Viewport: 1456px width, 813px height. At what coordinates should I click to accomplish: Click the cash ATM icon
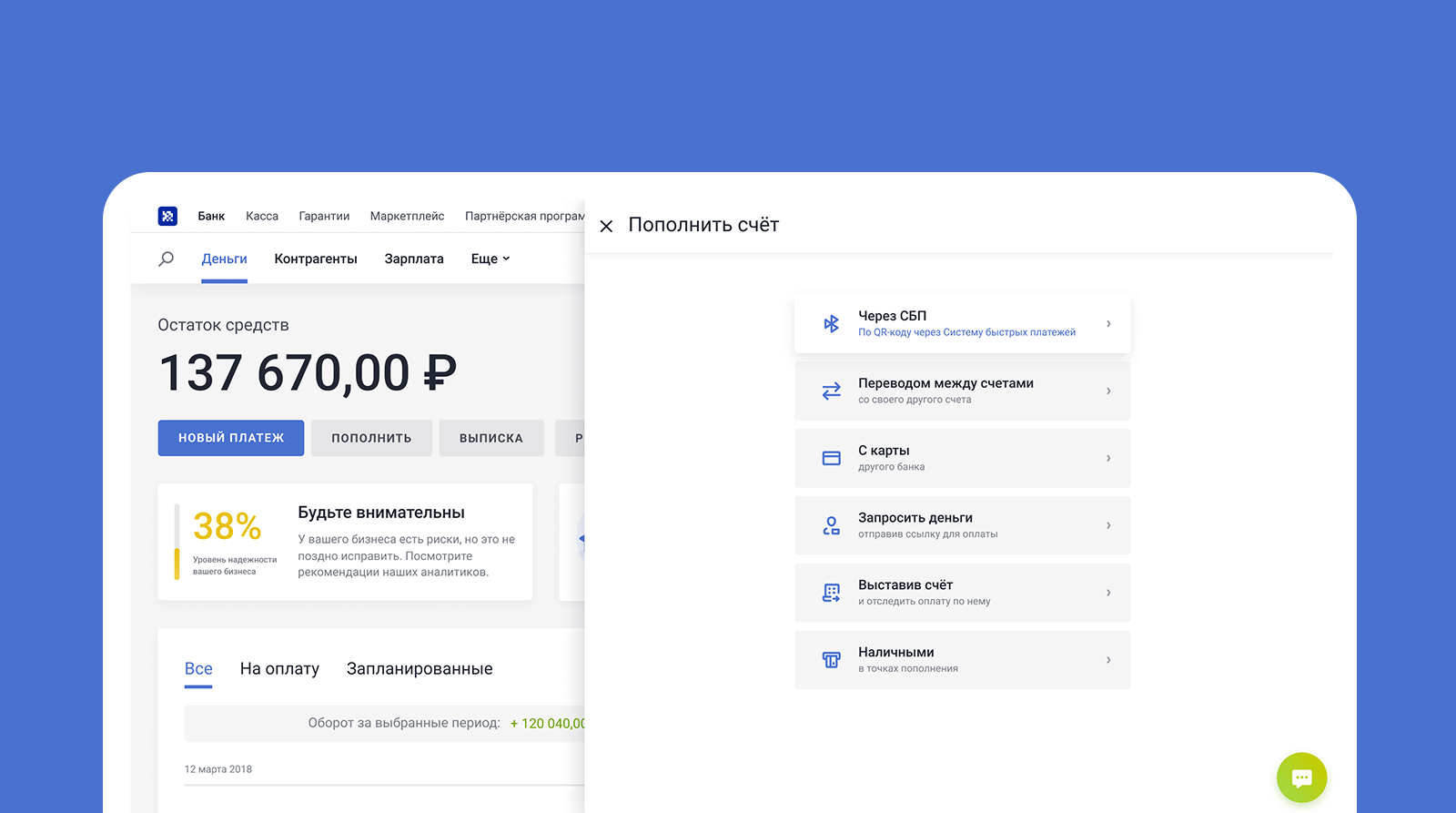click(832, 660)
